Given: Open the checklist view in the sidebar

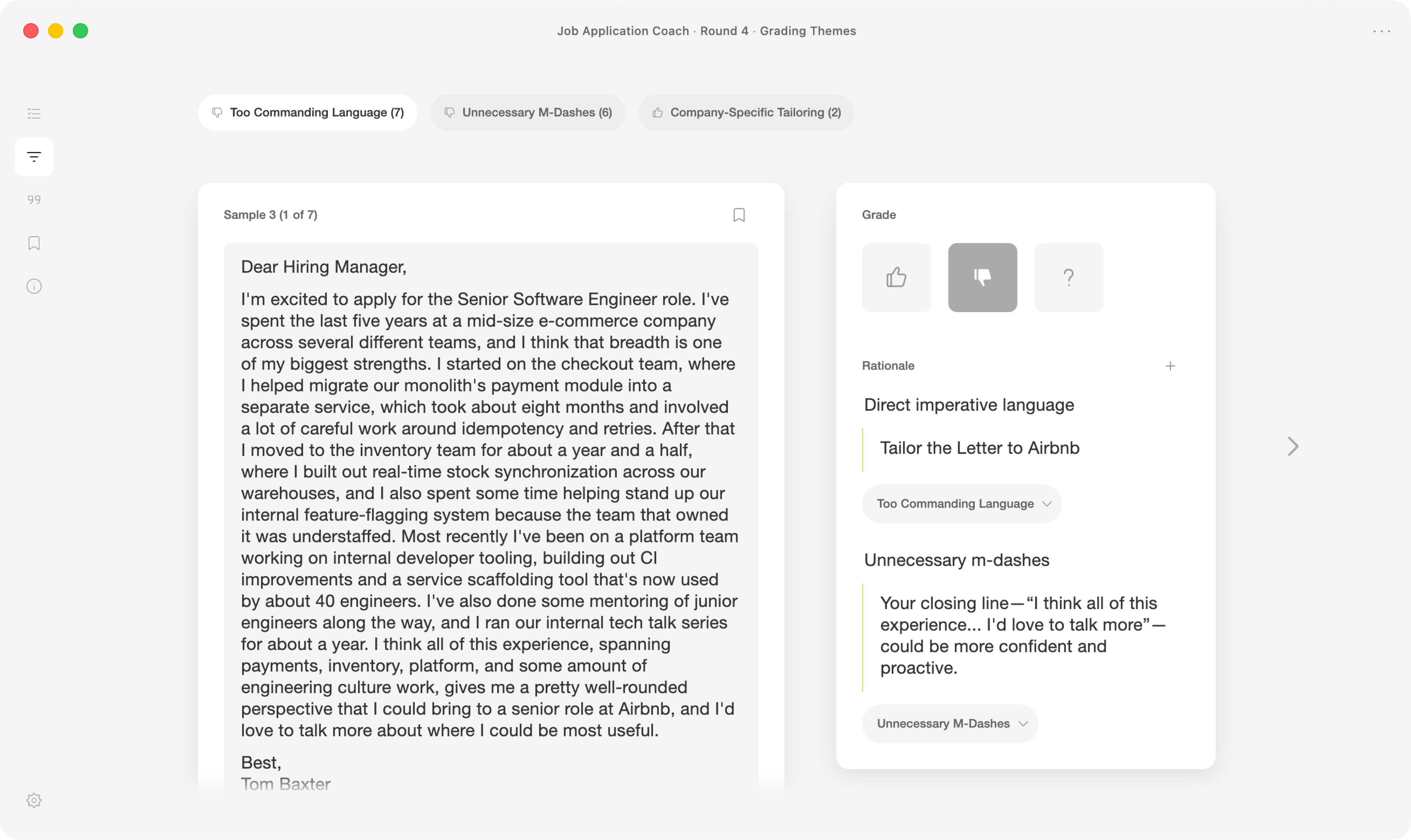Looking at the screenshot, I should coord(34,113).
